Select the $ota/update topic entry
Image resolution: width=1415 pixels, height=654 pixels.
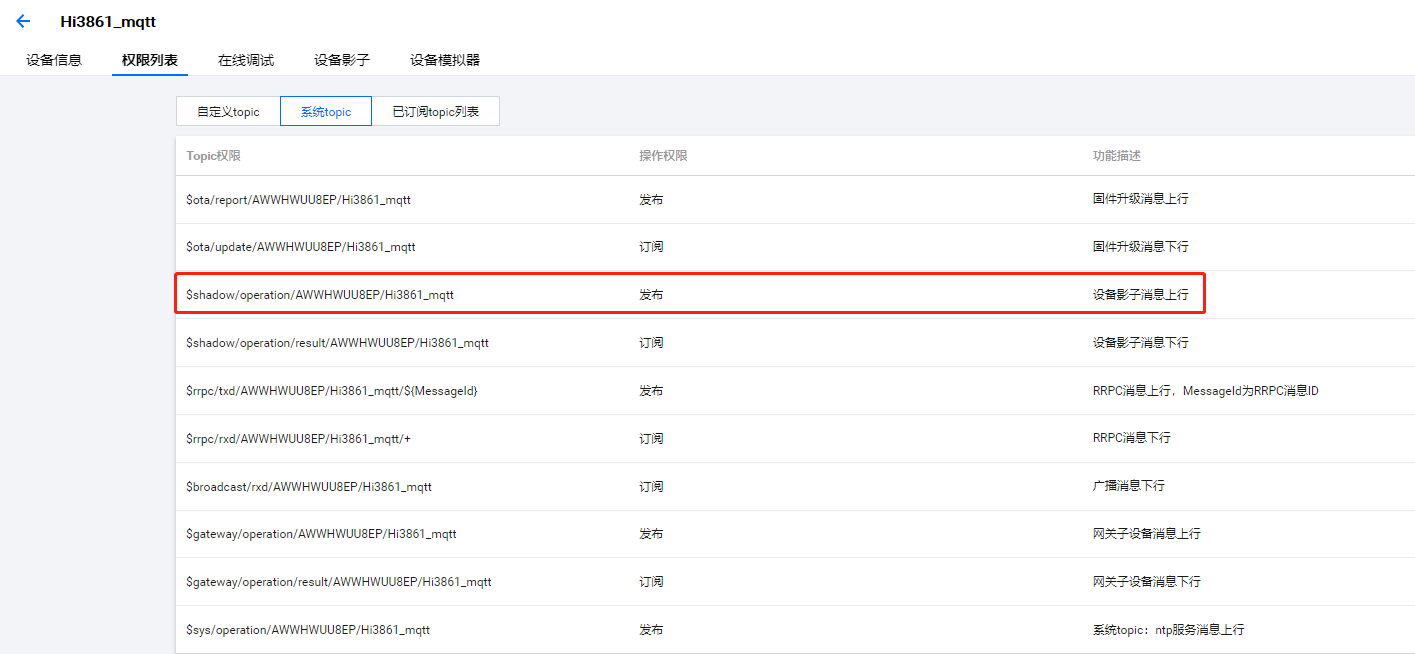(x=300, y=247)
